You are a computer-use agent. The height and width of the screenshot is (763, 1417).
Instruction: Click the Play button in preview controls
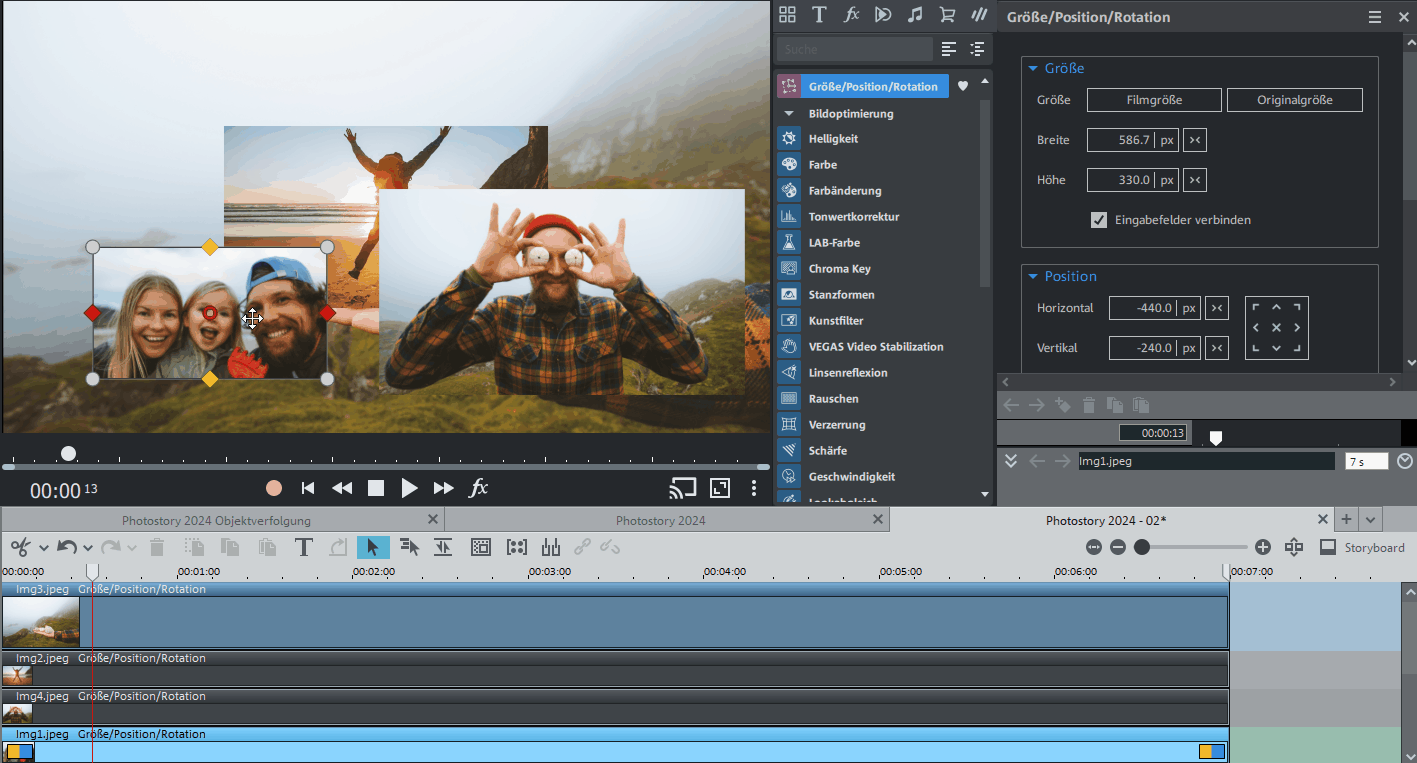(409, 488)
